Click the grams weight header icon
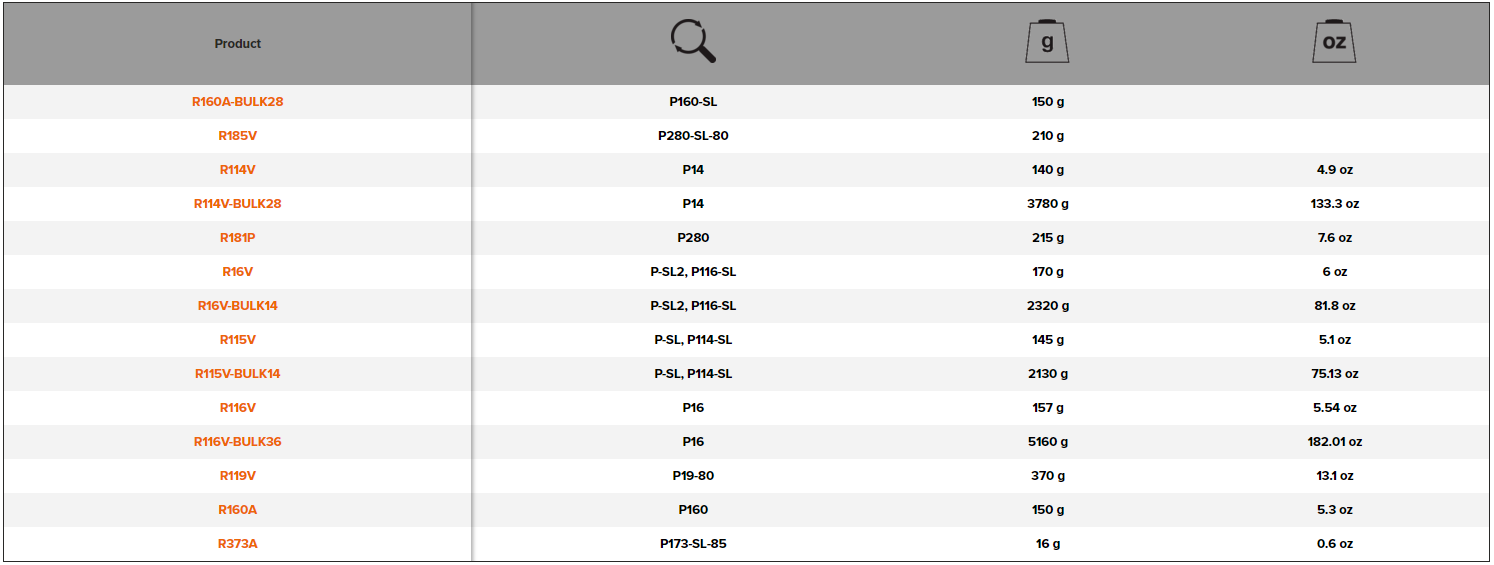1494x565 pixels. [1047, 42]
